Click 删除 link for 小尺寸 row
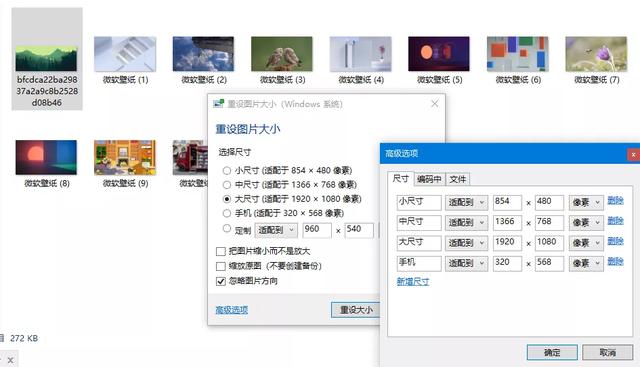640x367 pixels. 616,200
